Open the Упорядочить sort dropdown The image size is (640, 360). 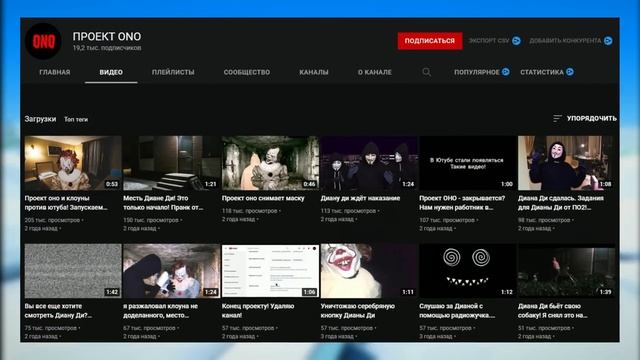click(585, 118)
